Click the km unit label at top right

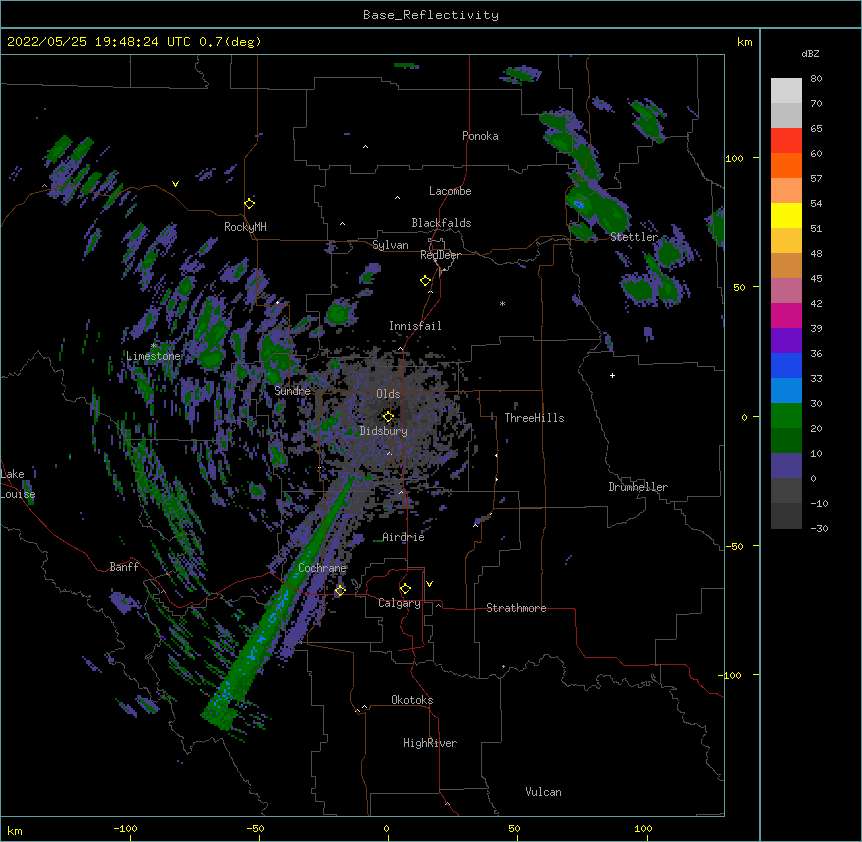pos(744,42)
